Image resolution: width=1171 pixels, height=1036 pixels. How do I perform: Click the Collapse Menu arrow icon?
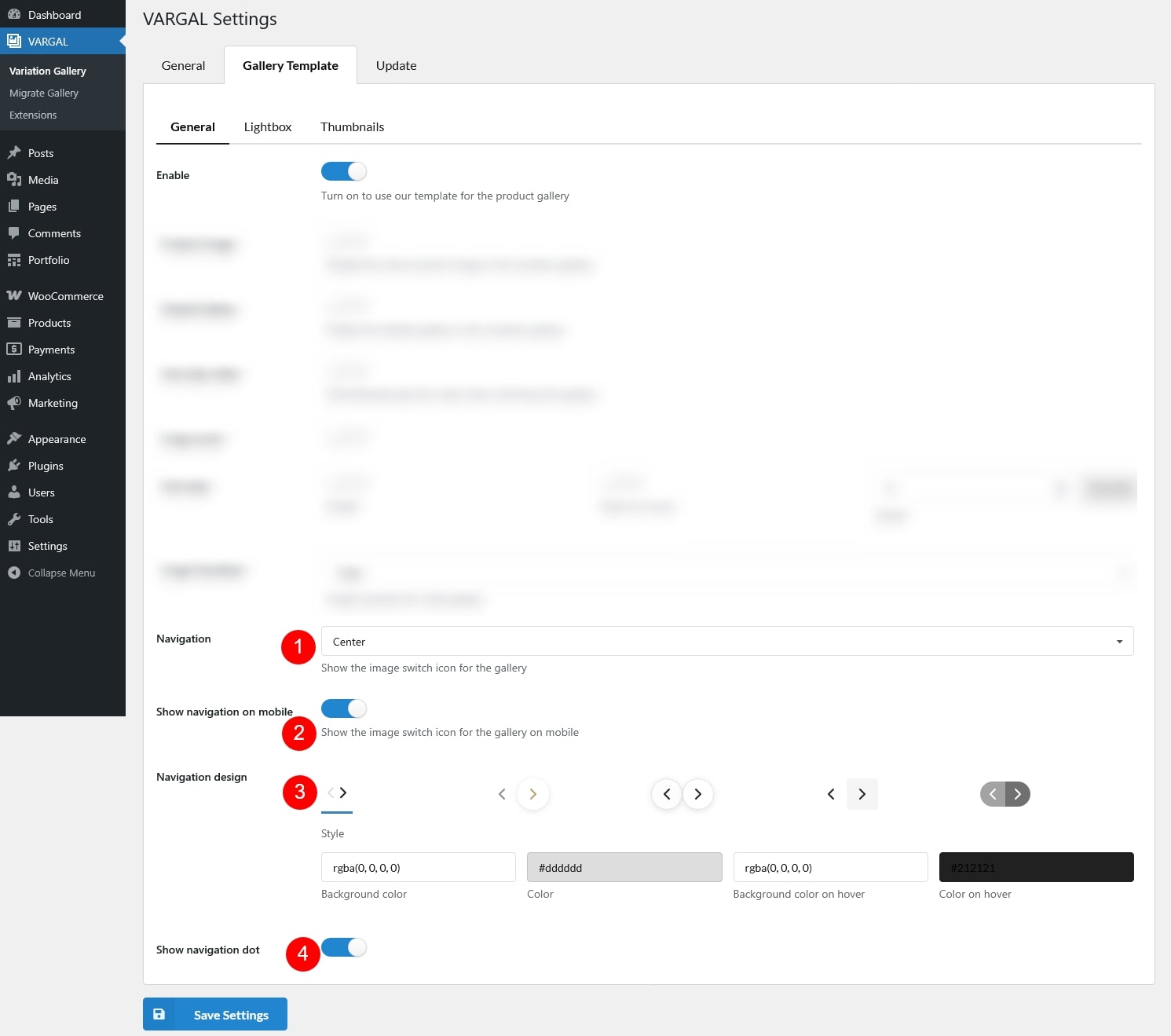[14, 573]
